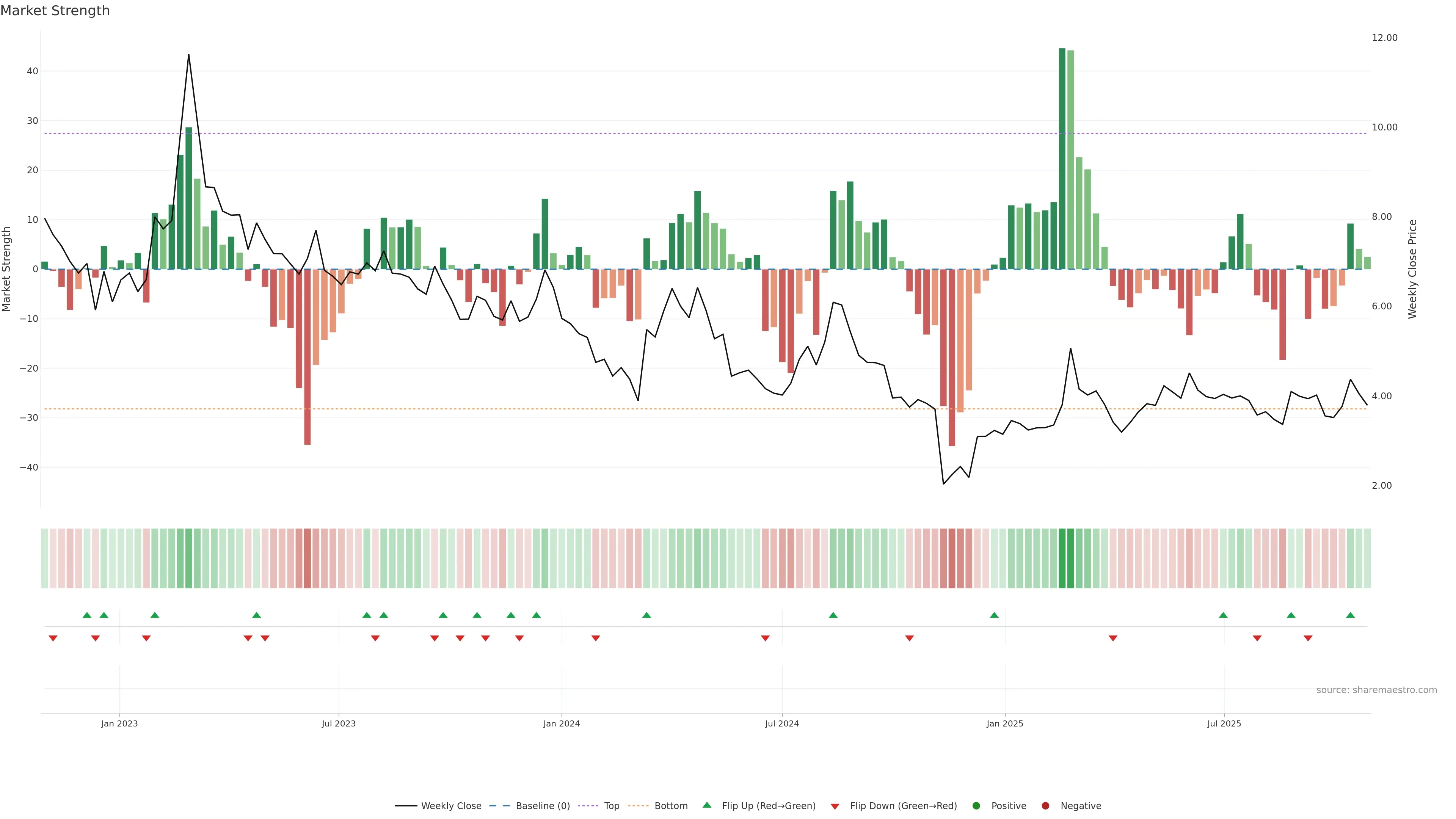Click the leftmost green flip-up triangle marker
The width and height of the screenshot is (1456, 819).
click(x=86, y=615)
